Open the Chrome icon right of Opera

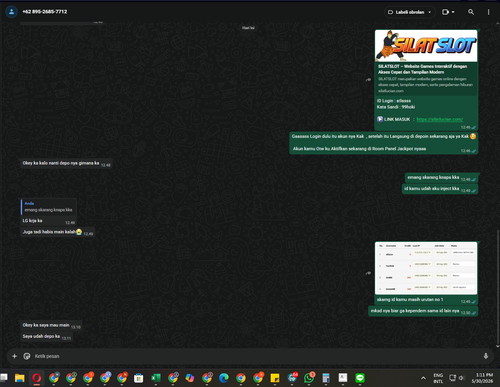coord(54,378)
